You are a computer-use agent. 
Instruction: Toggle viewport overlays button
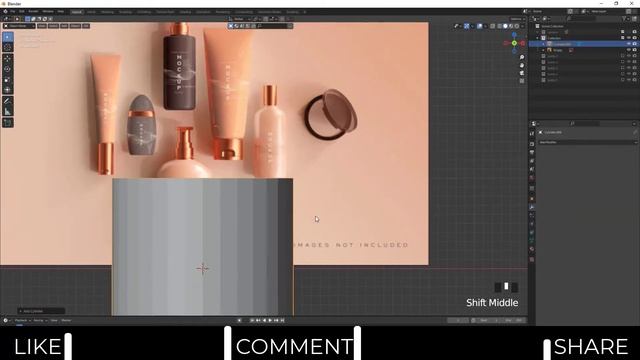click(x=480, y=26)
